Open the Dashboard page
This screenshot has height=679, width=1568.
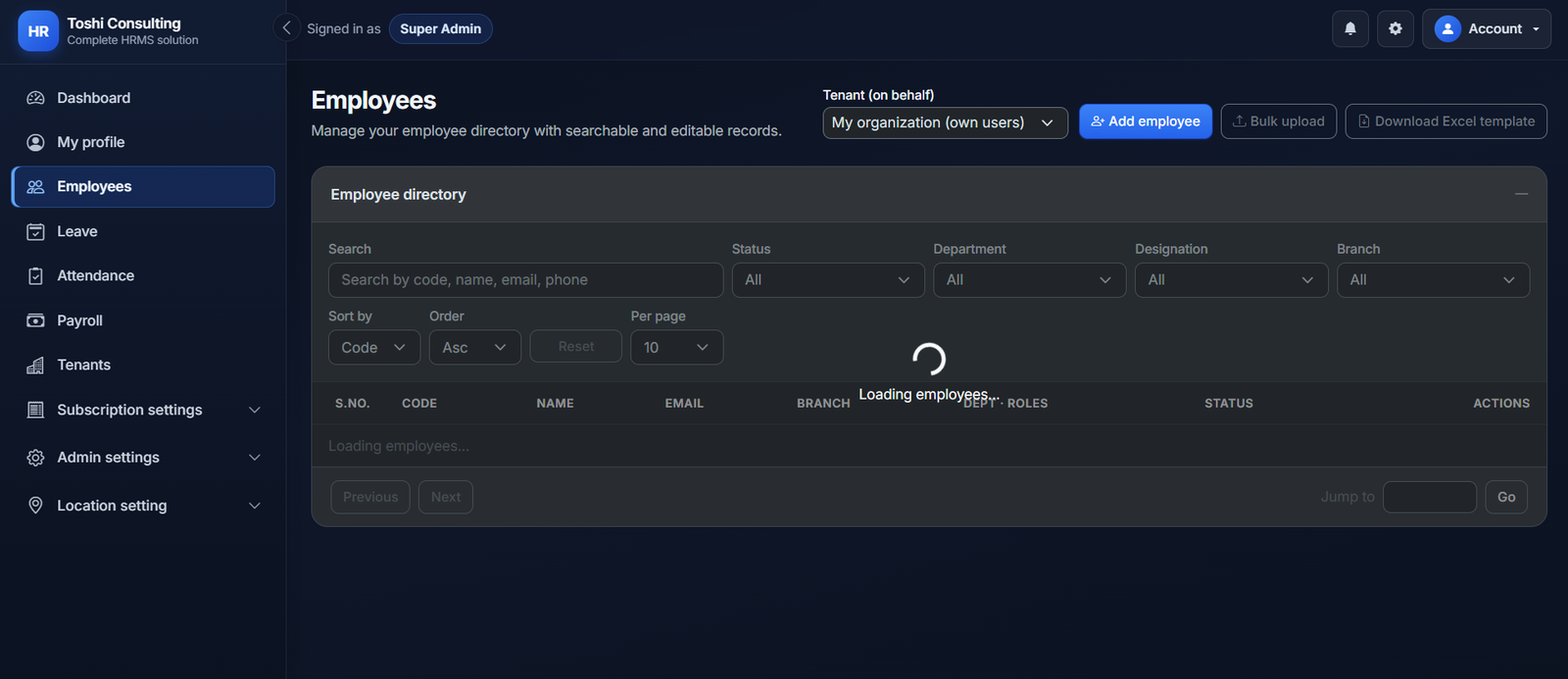(x=143, y=98)
